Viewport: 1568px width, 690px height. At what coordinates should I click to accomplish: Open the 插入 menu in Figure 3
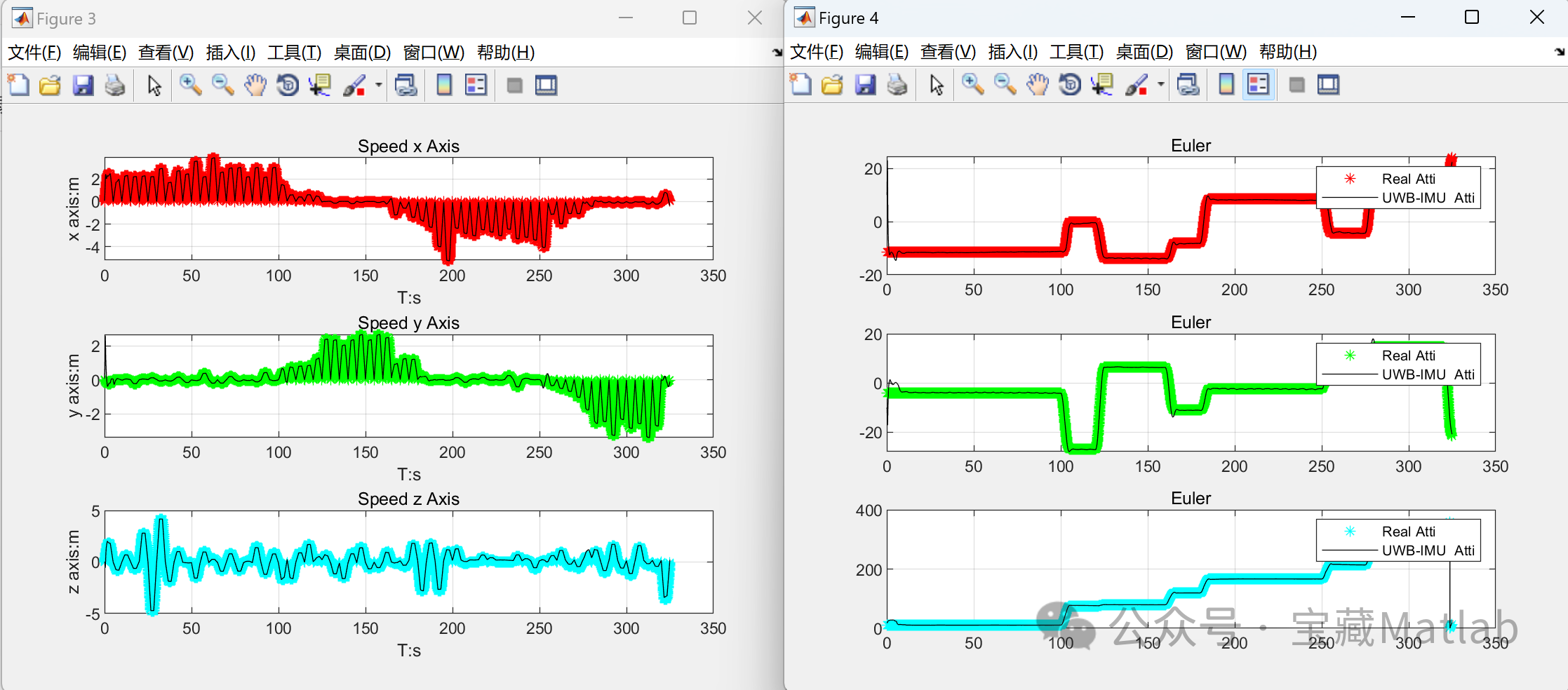coord(229,52)
